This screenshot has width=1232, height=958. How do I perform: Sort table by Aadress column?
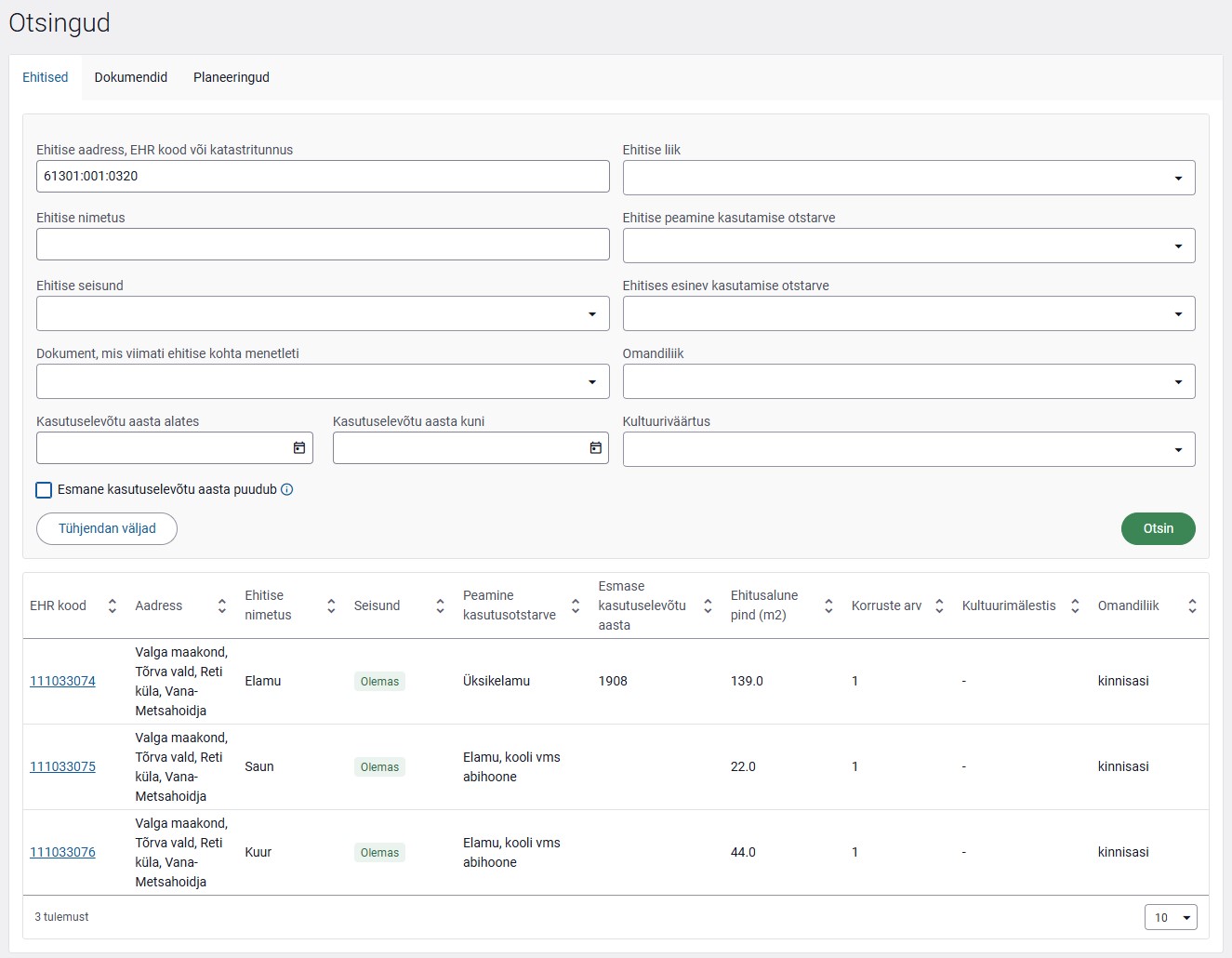click(x=221, y=605)
